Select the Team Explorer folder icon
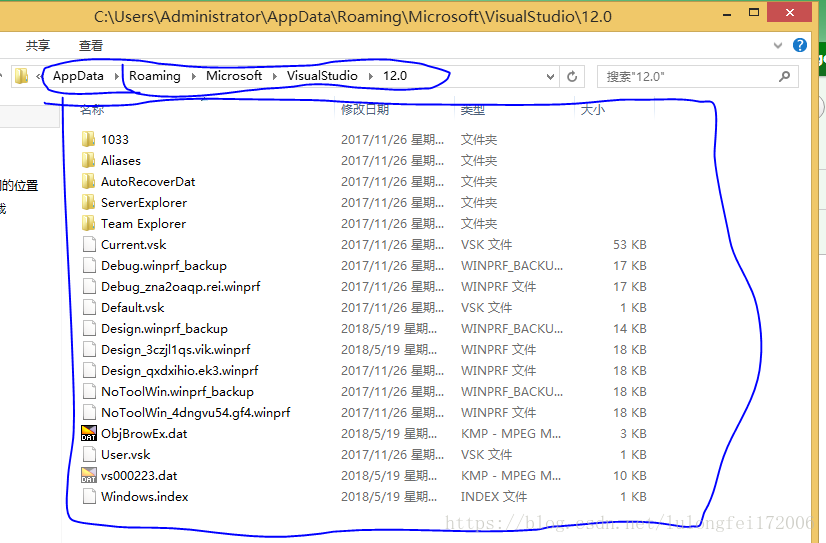826x543 pixels. point(88,224)
